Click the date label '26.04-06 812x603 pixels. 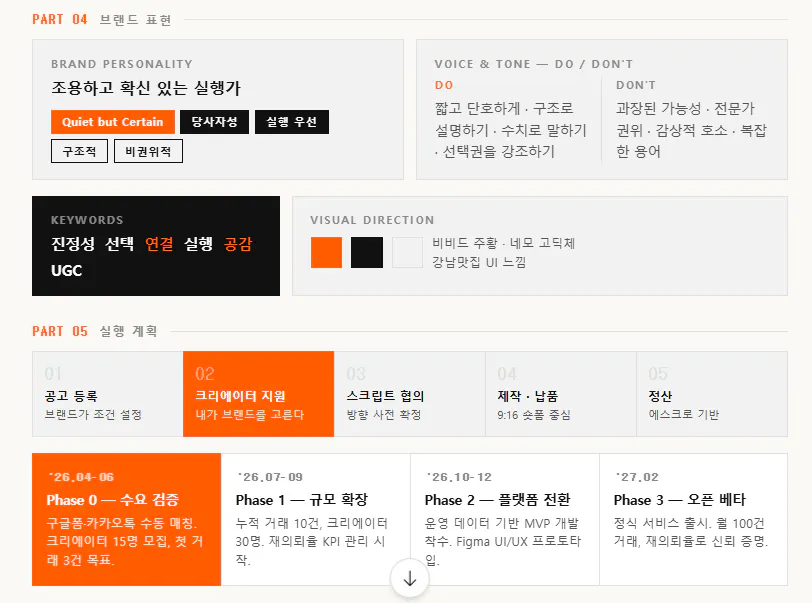tap(81, 477)
